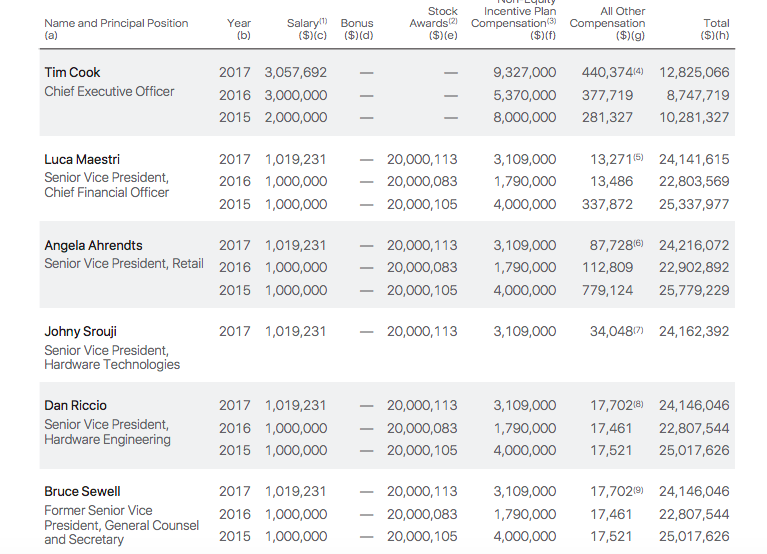Click the Chief Executive Officer title
The image size is (767, 554).
pyautogui.click(x=109, y=92)
